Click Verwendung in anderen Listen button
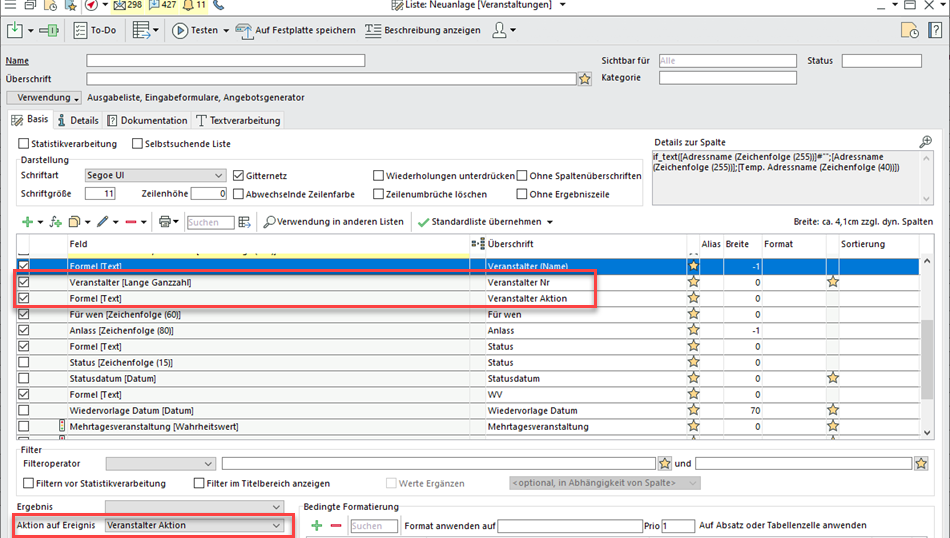This screenshot has width=950, height=538. (x=333, y=222)
